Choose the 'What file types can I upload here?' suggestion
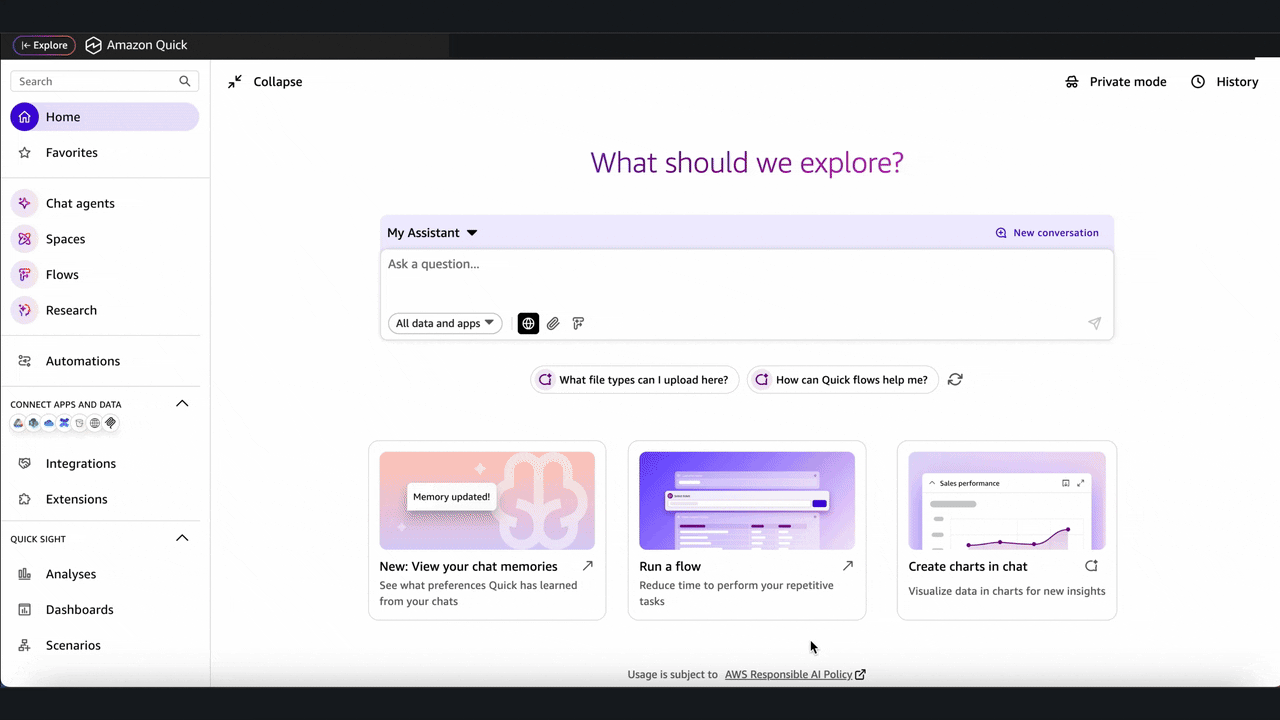Viewport: 1280px width, 720px height. (x=635, y=380)
